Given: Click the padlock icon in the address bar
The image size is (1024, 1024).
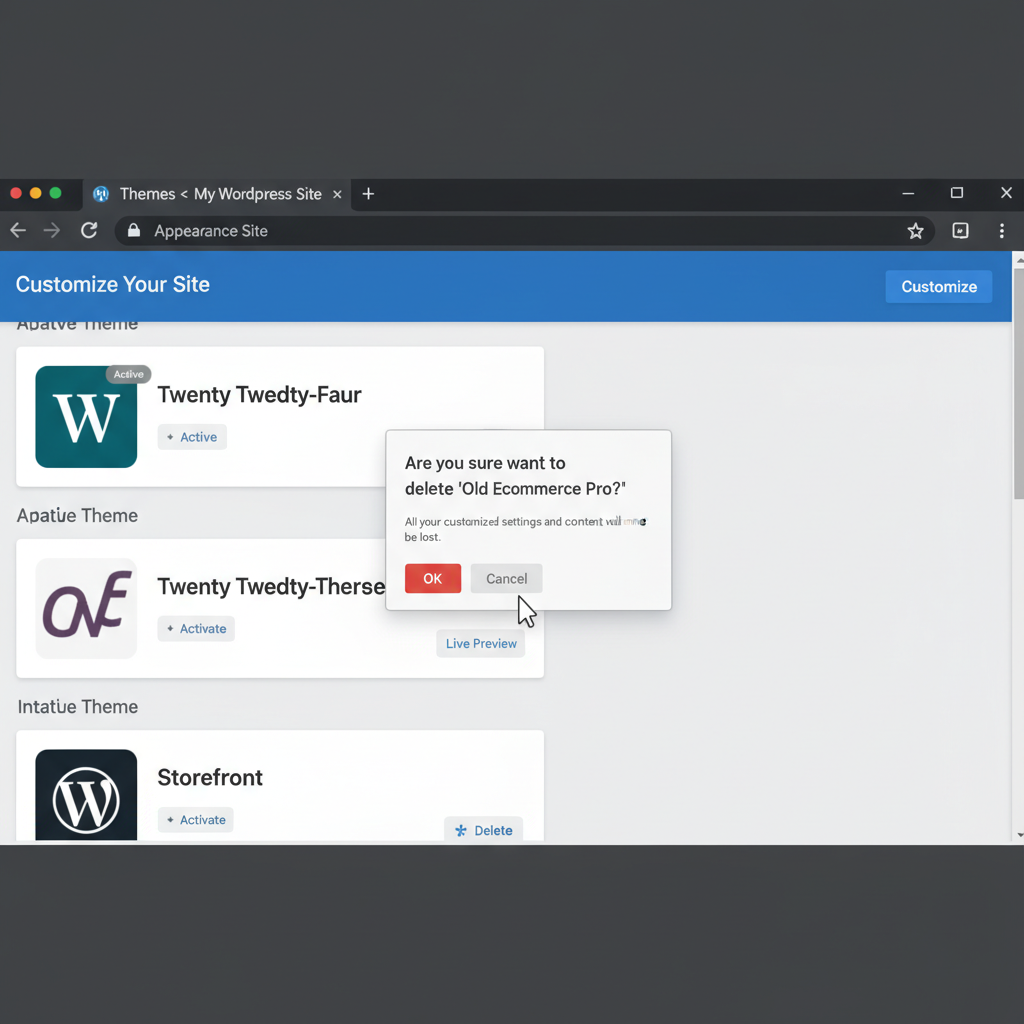Looking at the screenshot, I should coord(133,230).
